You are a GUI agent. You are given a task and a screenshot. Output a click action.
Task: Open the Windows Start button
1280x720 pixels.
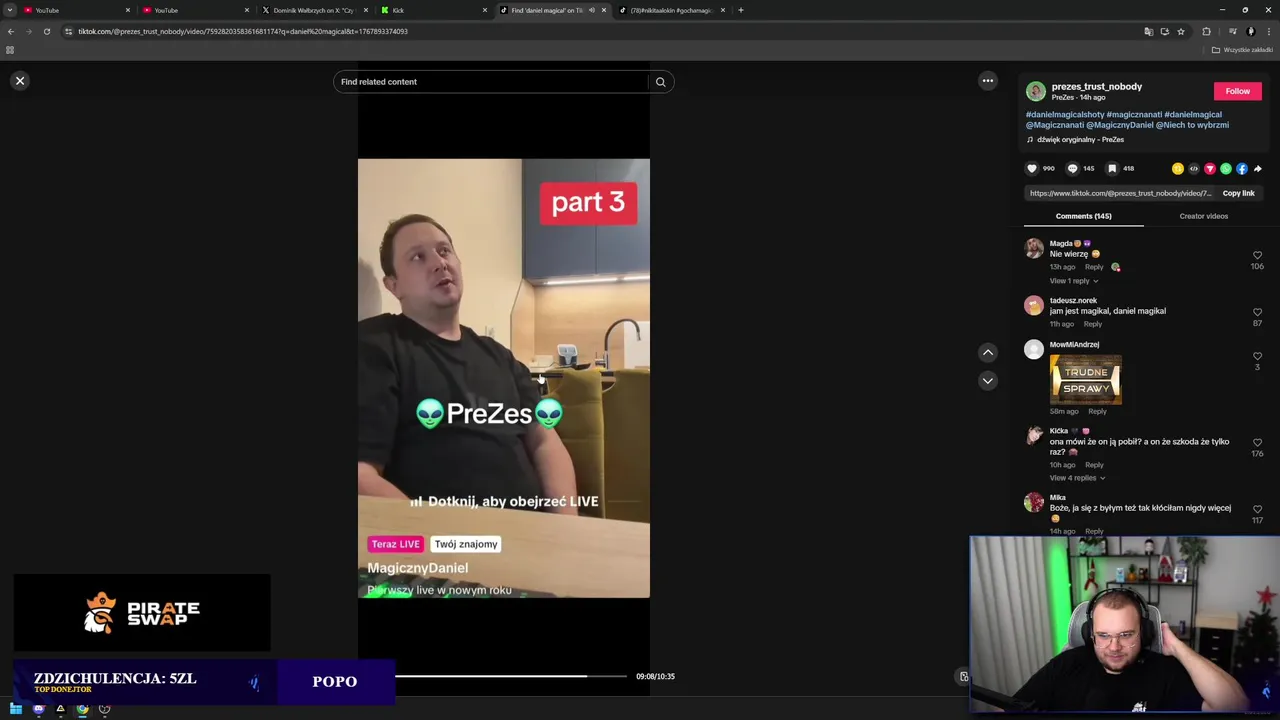(x=16, y=709)
